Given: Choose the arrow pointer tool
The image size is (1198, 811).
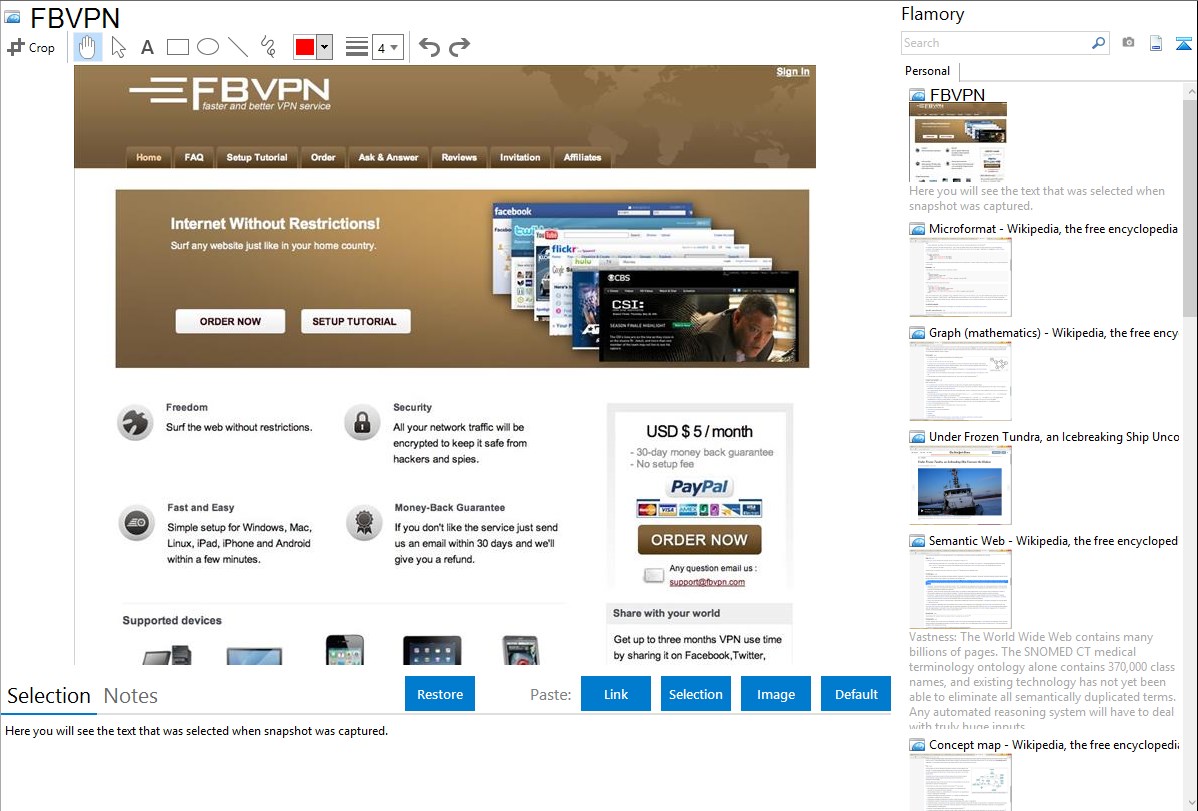Looking at the screenshot, I should click(118, 47).
